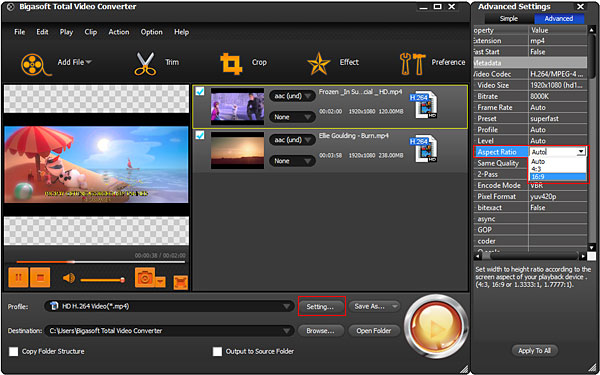Open the Help menu
Image resolution: width=600 pixels, height=375 pixels.
[x=181, y=32]
